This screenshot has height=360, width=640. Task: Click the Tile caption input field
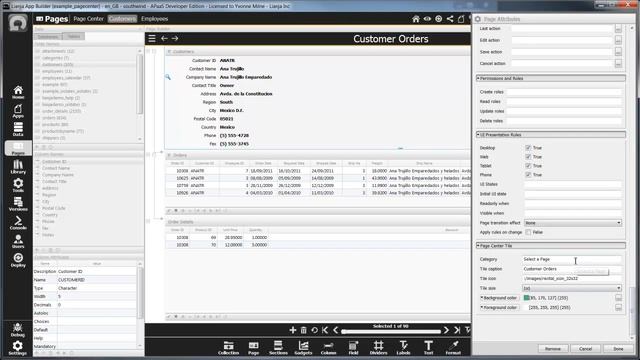(572, 269)
